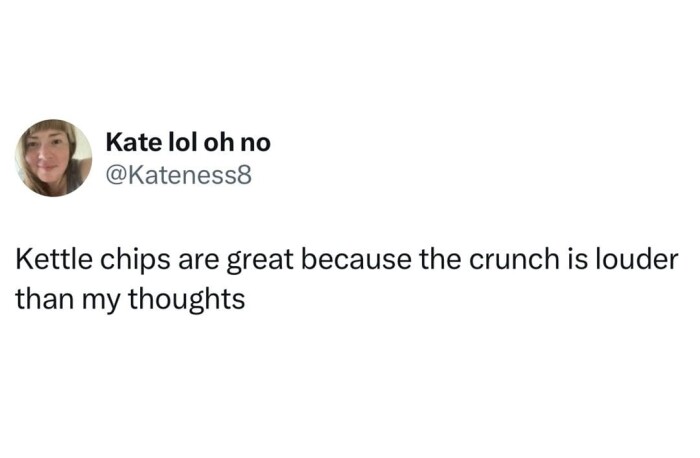
Task: Click the word "Kettle" in the tweet
Action: click(50, 261)
